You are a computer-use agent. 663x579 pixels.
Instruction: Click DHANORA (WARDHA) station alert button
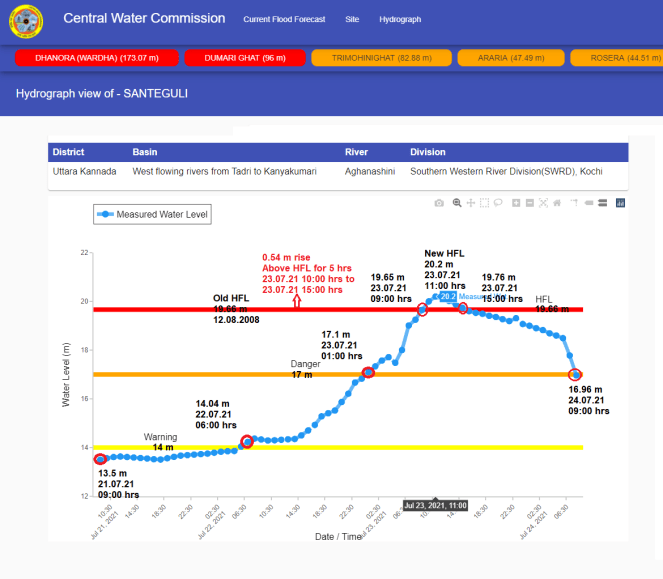coord(97,58)
